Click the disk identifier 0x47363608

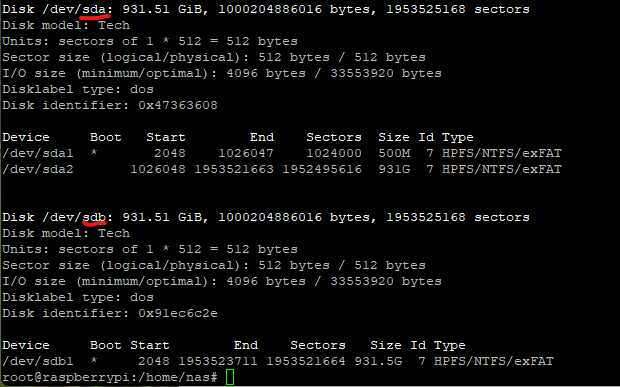(178, 105)
